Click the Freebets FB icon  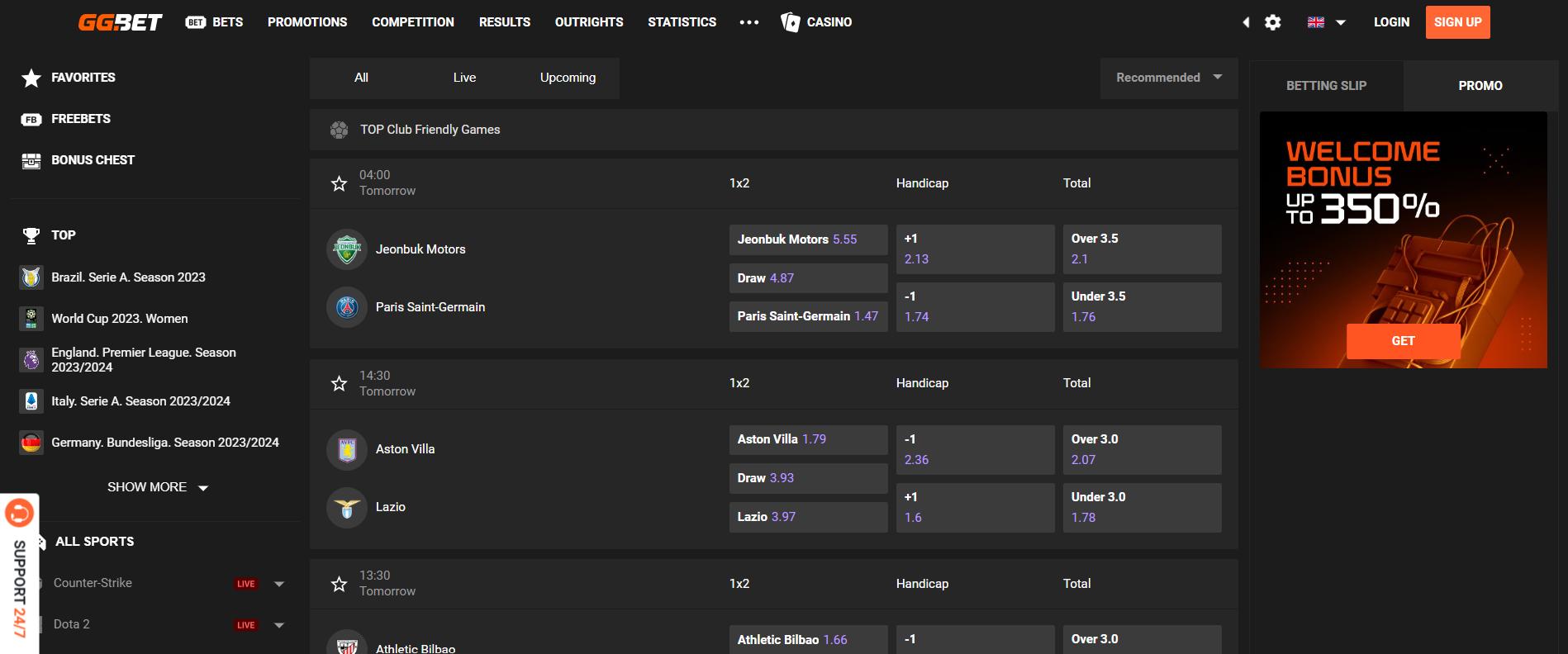click(x=31, y=119)
